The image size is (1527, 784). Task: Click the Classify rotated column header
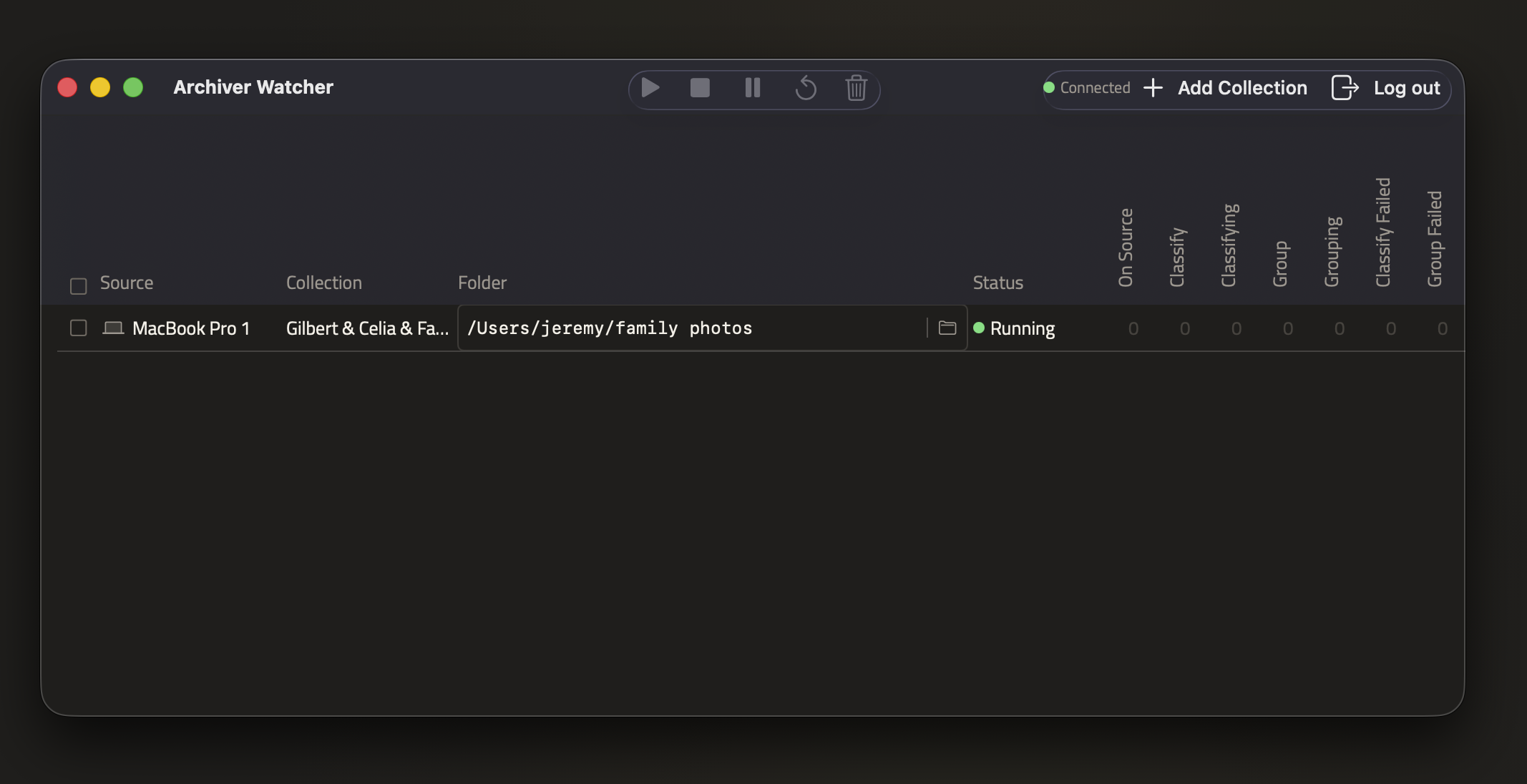click(x=1177, y=258)
